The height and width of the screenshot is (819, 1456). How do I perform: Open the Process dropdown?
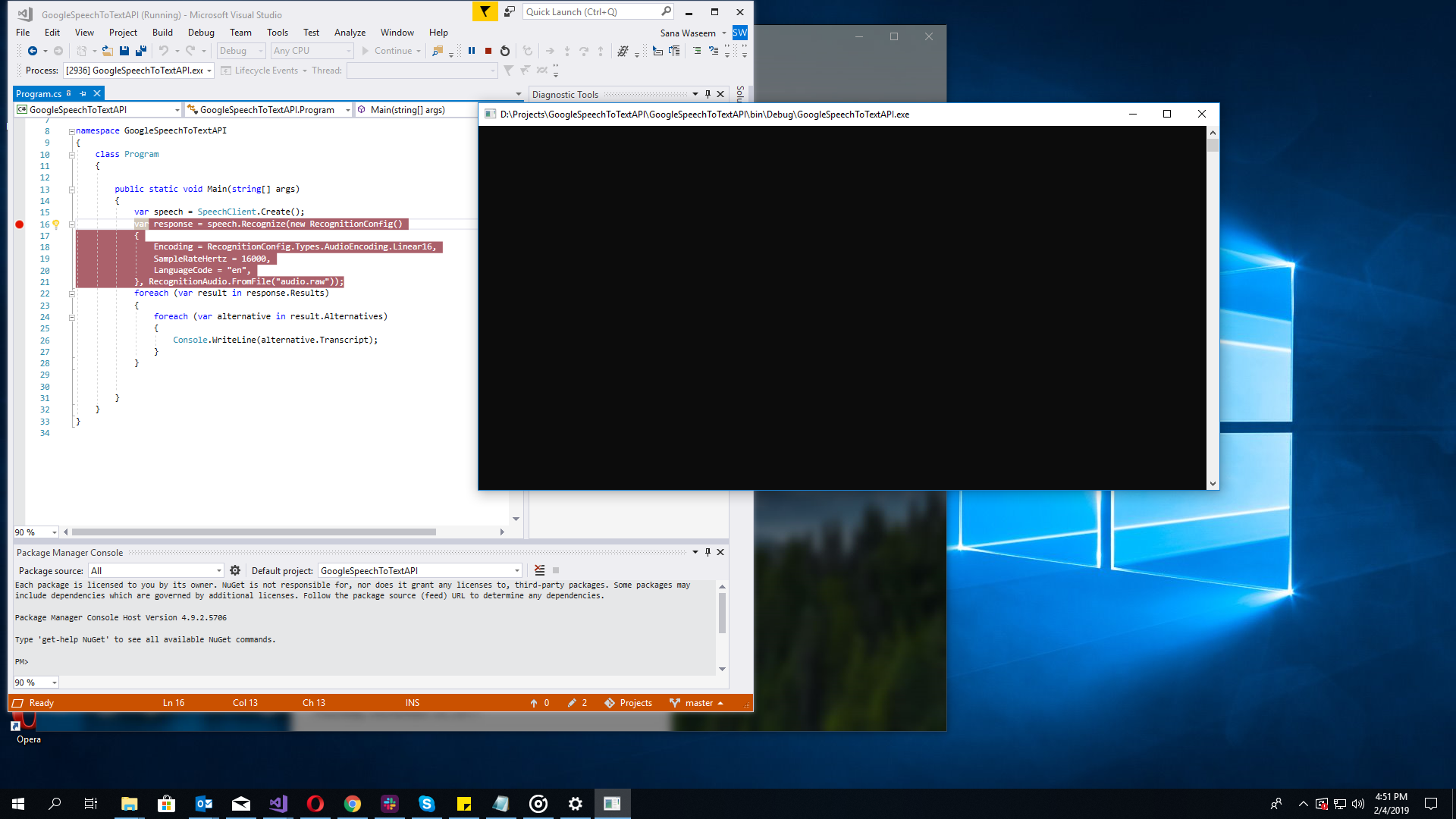tap(209, 71)
